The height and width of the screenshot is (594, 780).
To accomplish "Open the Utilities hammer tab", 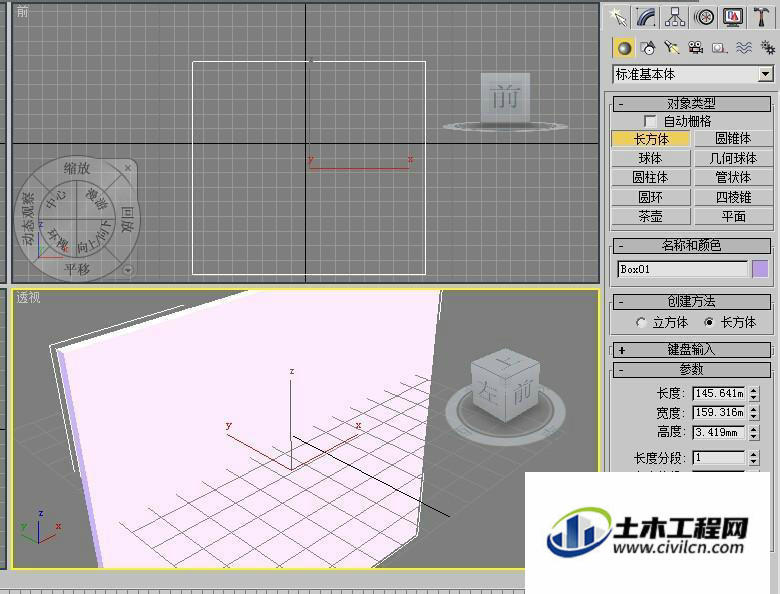I will click(x=761, y=18).
